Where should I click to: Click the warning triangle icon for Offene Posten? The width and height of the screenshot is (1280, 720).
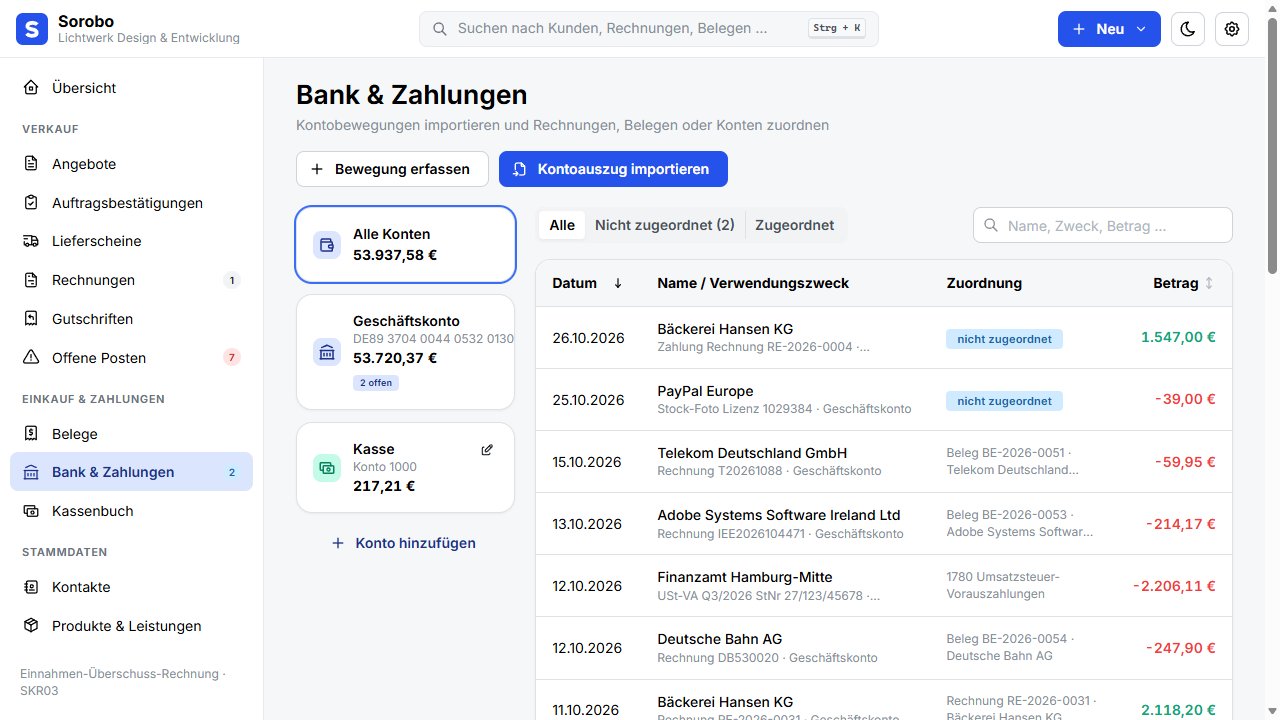coord(32,358)
